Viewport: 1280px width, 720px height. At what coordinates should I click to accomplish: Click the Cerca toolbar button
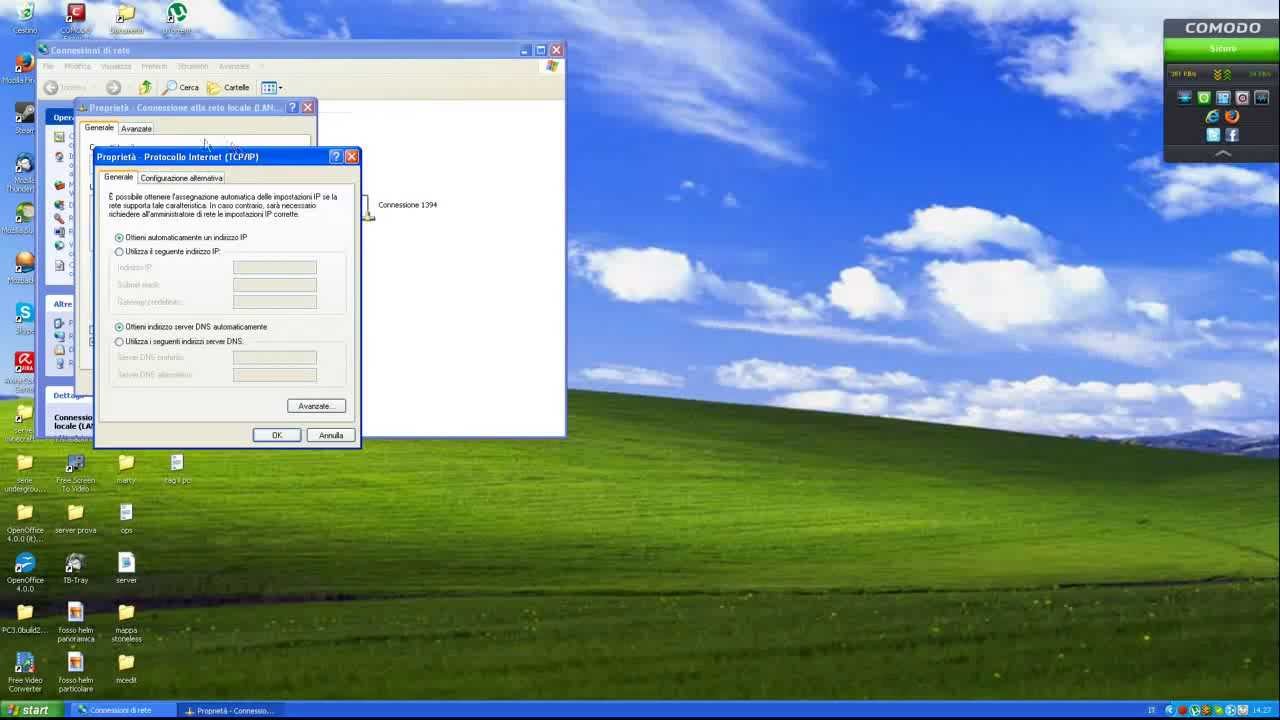click(181, 88)
